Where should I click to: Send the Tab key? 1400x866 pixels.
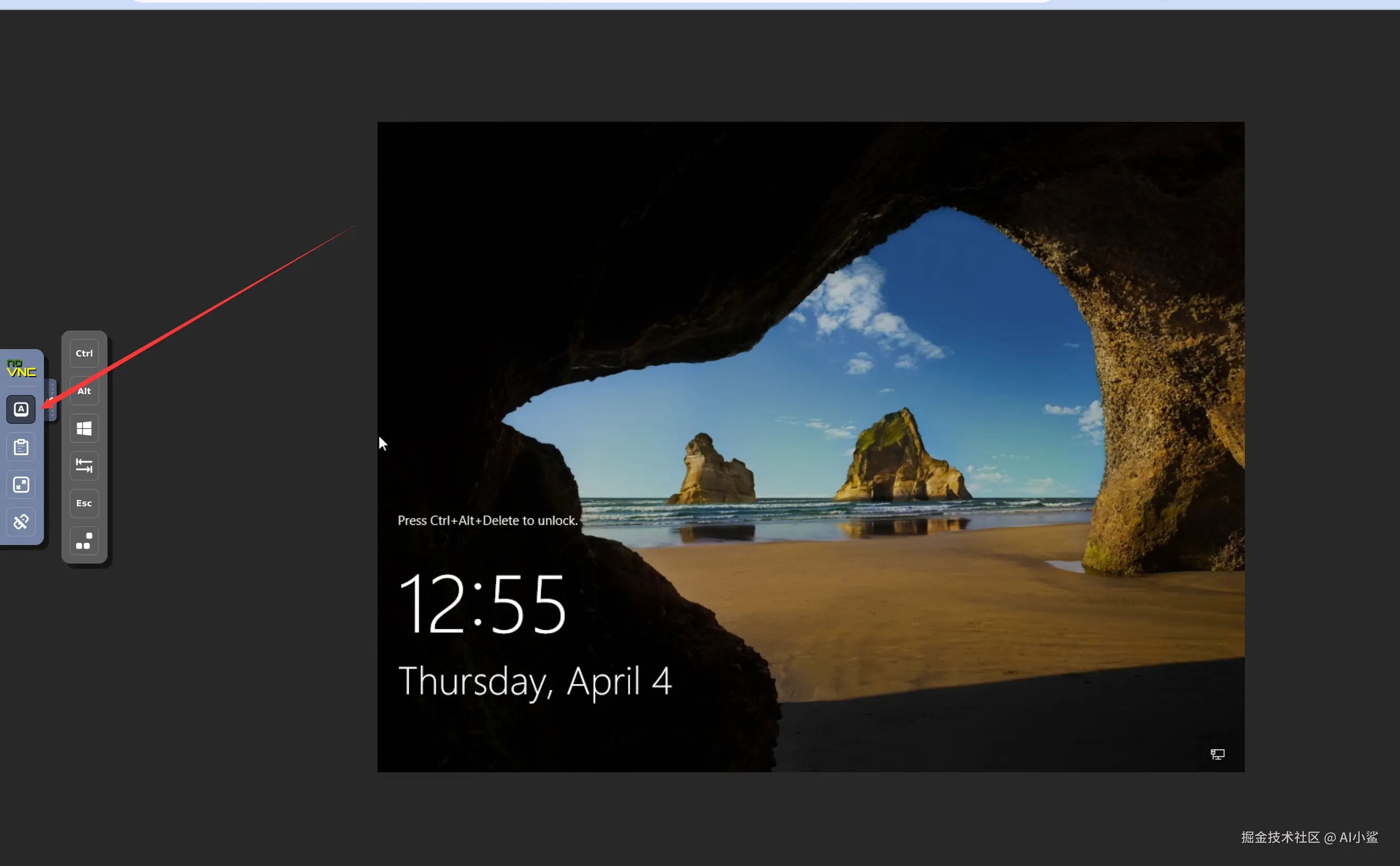point(84,466)
